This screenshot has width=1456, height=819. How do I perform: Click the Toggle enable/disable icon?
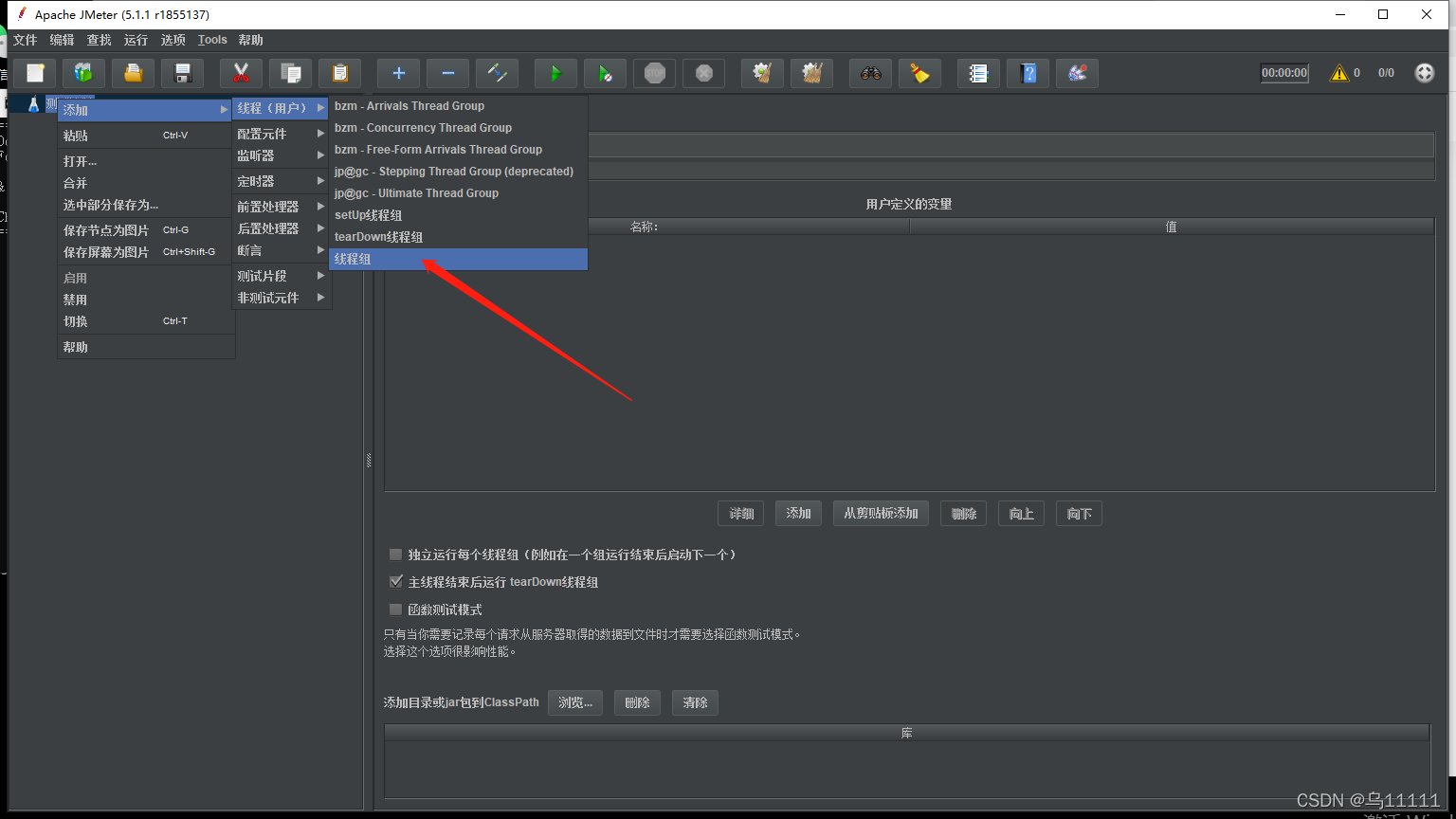[498, 73]
